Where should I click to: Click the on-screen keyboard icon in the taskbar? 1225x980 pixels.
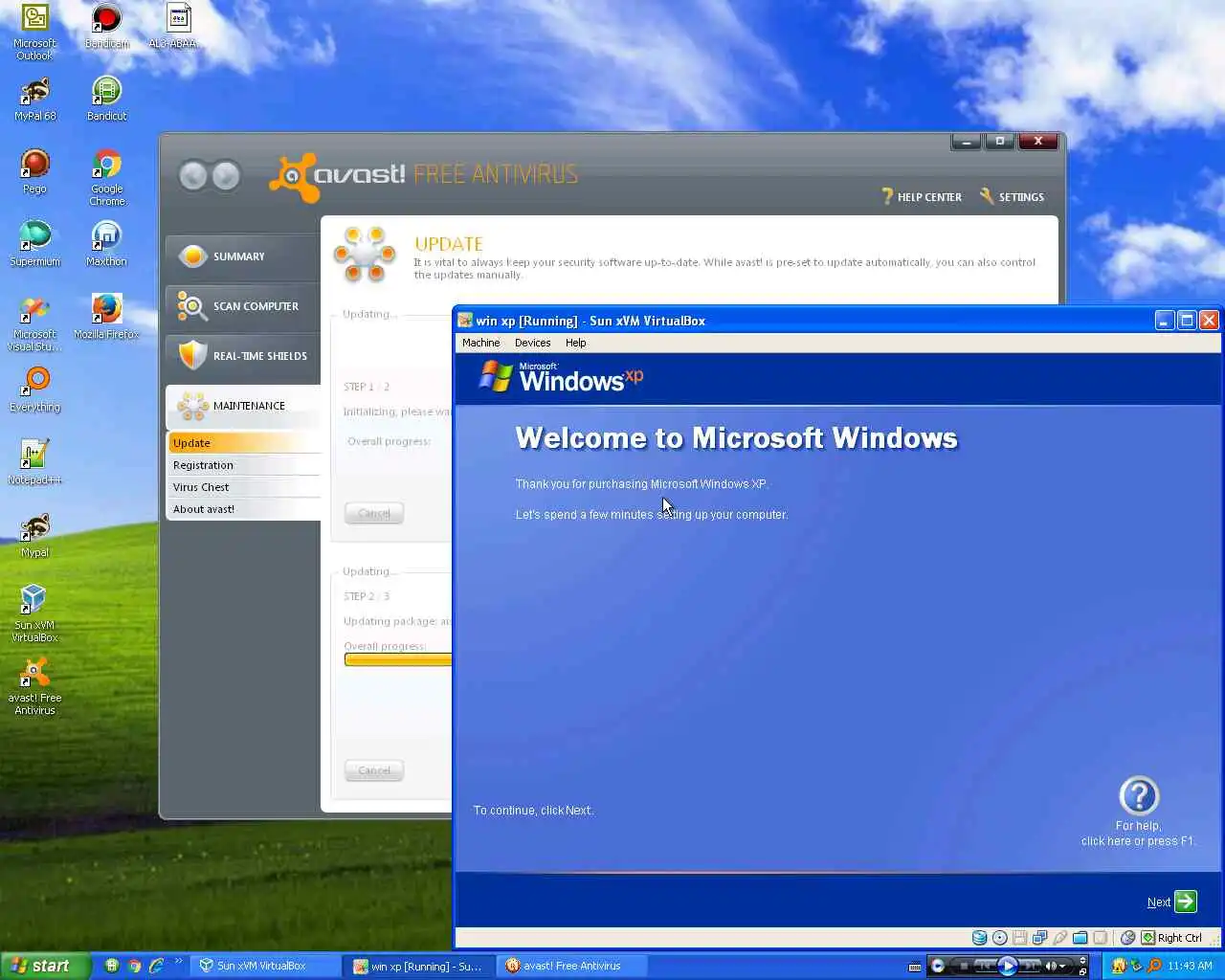point(914,967)
